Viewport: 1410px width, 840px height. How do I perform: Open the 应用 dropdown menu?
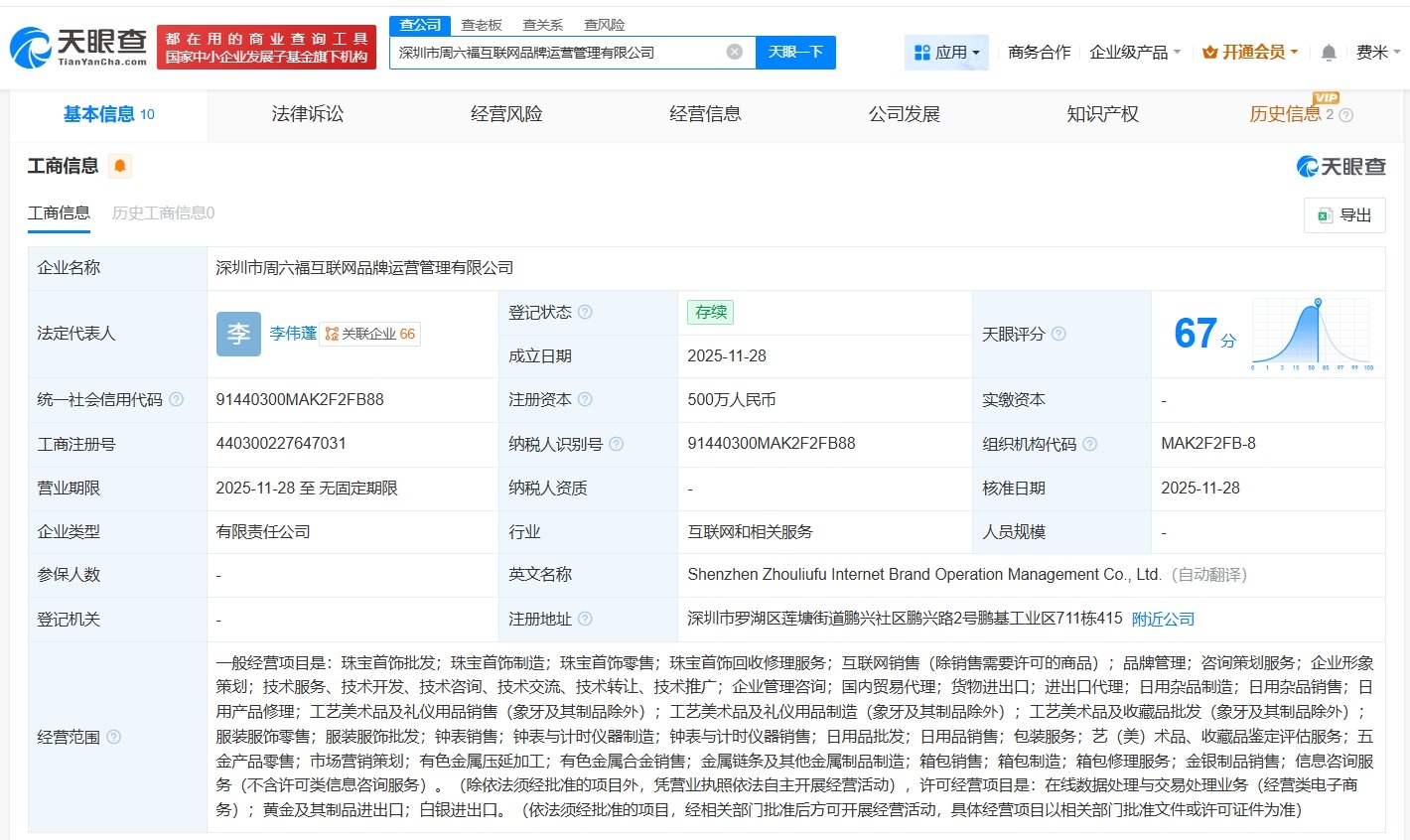click(946, 52)
